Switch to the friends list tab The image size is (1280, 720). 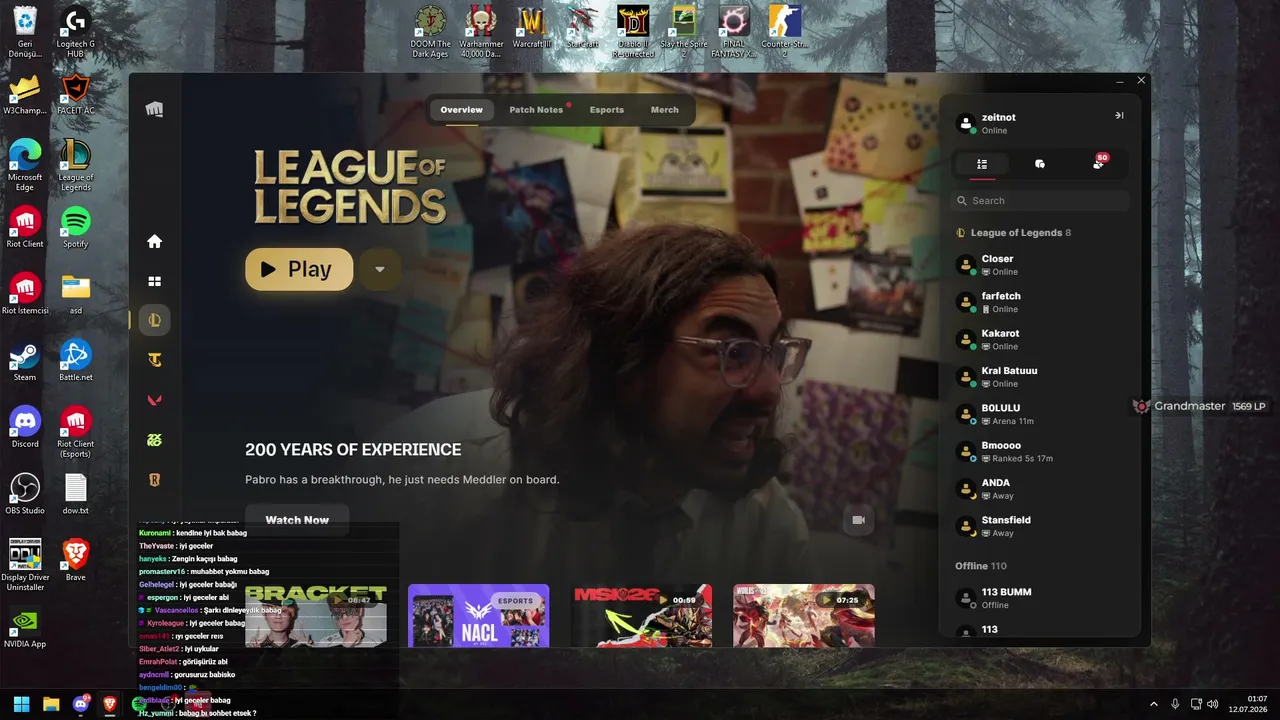982,164
